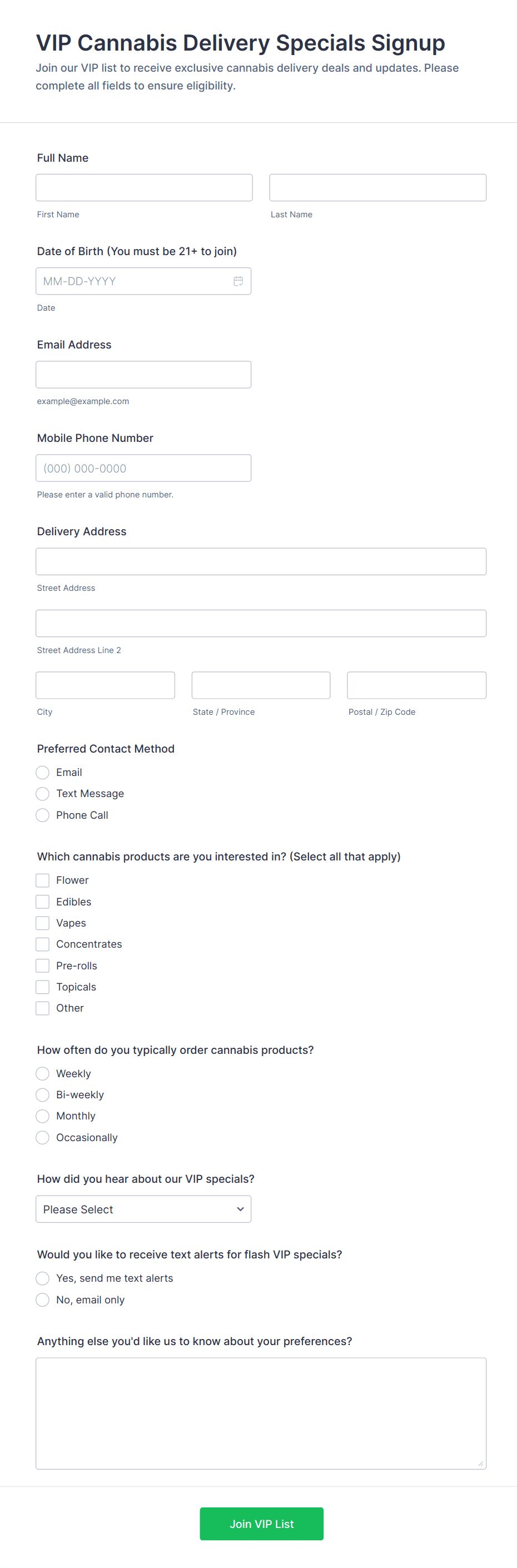Open the date of birth calendar picker
The width and height of the screenshot is (517, 1568).
click(238, 281)
